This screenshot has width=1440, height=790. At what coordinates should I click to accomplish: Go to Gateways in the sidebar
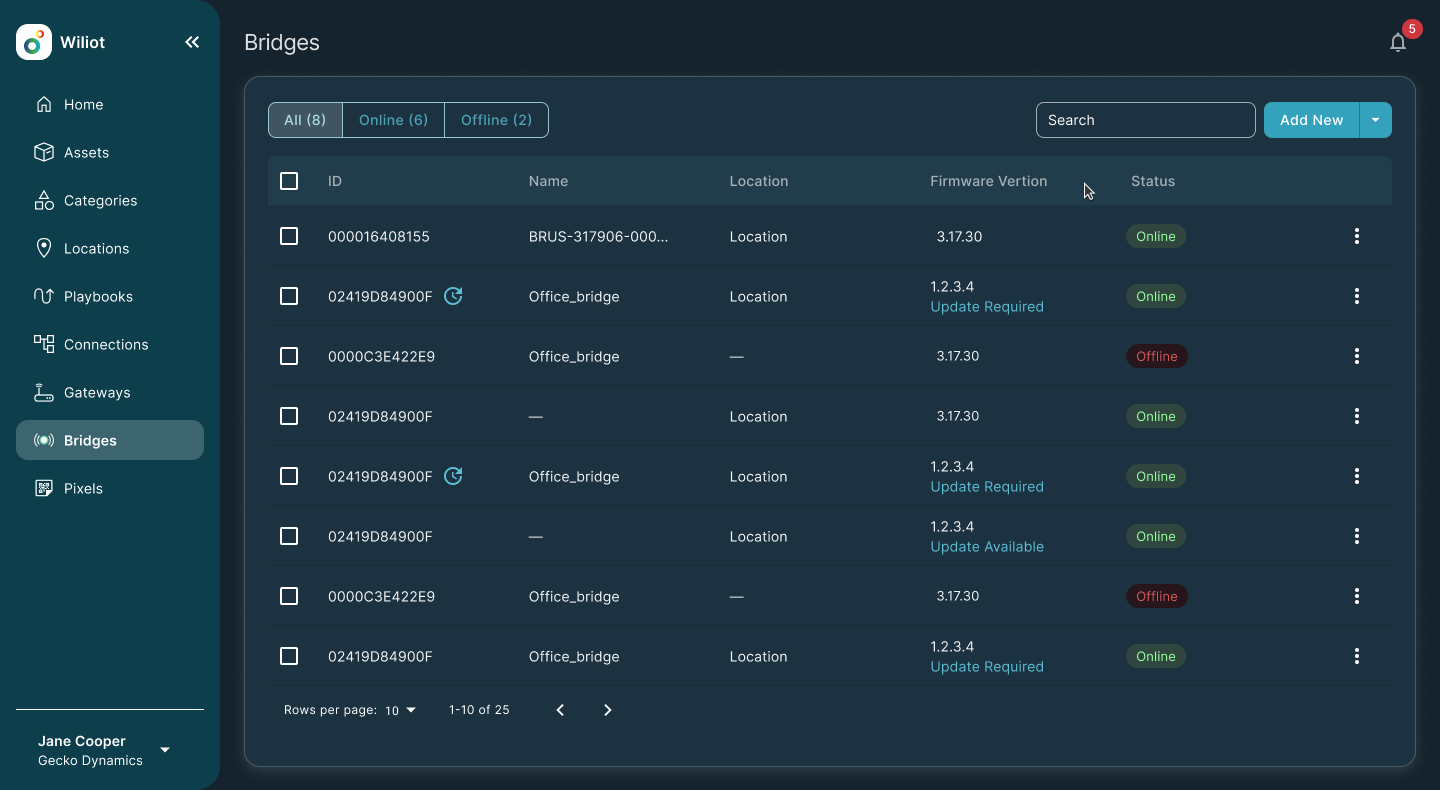(x=110, y=392)
